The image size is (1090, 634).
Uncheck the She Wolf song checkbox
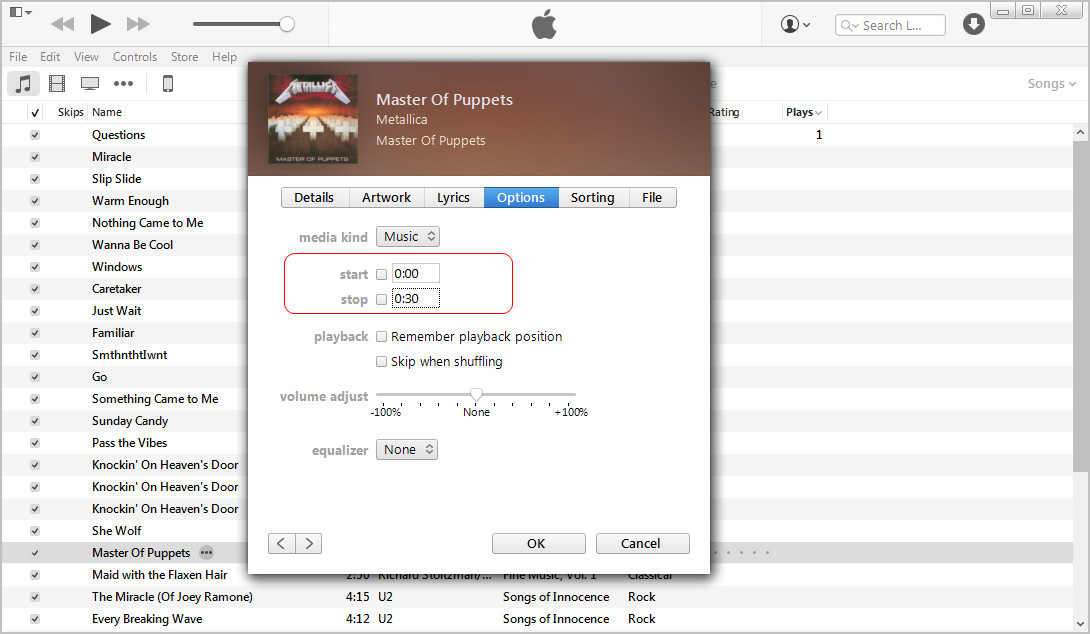coord(35,531)
